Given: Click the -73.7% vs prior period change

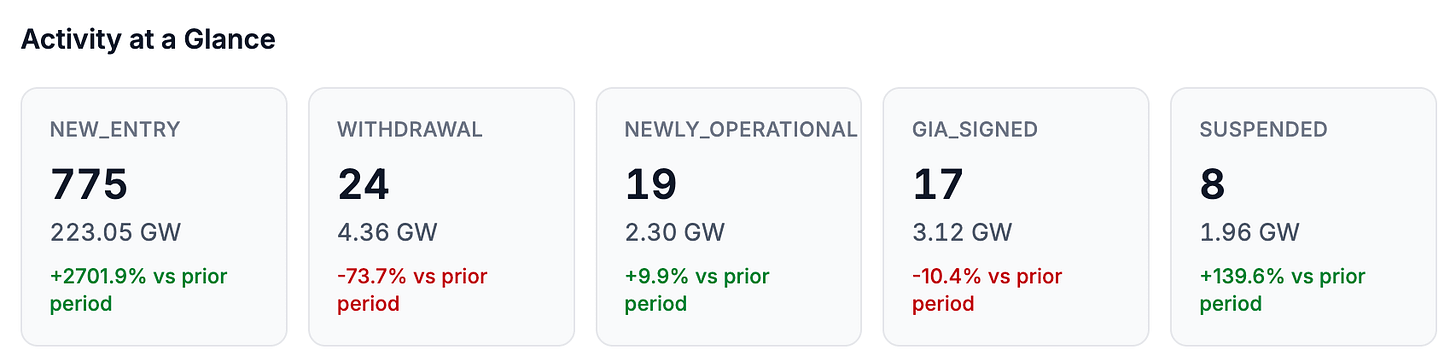Looking at the screenshot, I should [412, 289].
